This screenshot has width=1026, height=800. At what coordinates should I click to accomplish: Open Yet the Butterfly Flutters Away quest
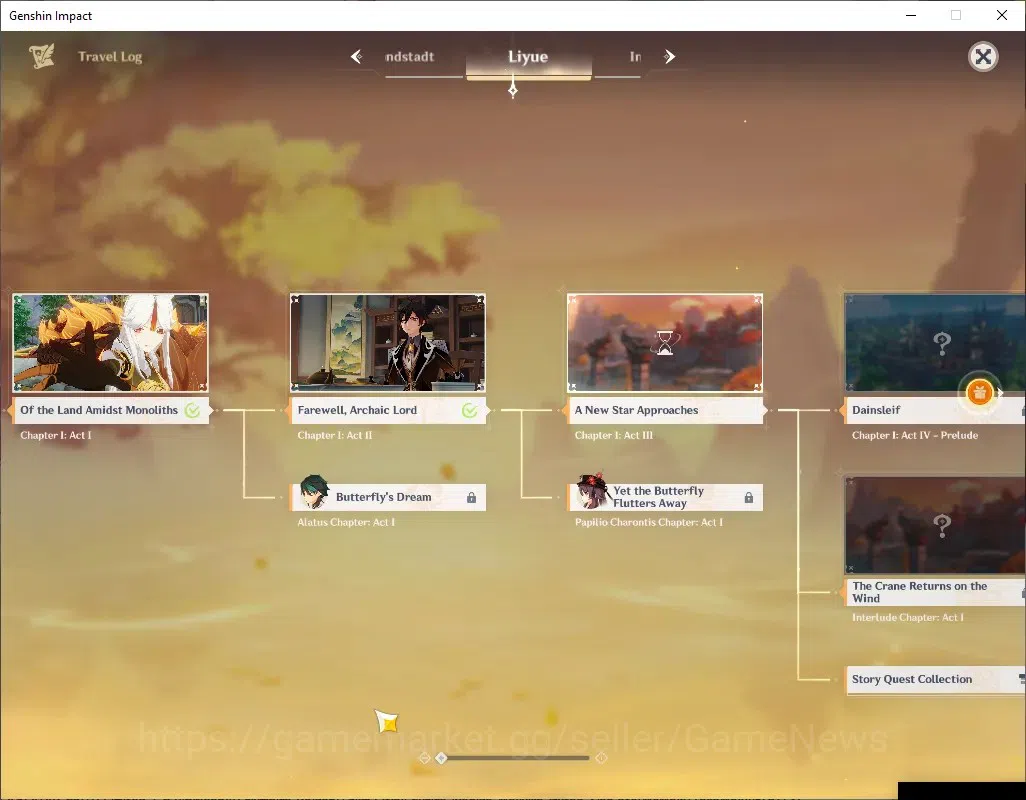[665, 497]
